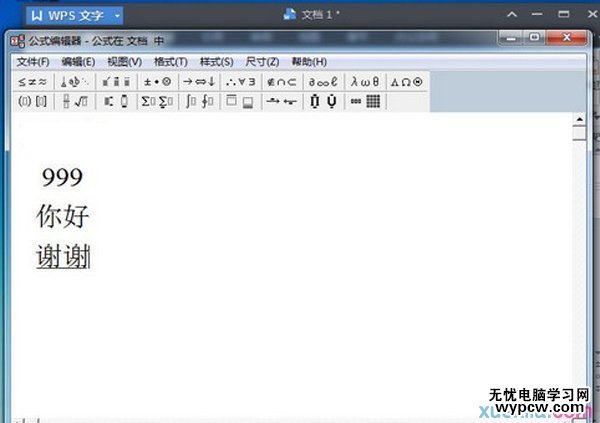Open the relational symbols palette (≤≠≈)
The width and height of the screenshot is (600, 423).
[33, 82]
